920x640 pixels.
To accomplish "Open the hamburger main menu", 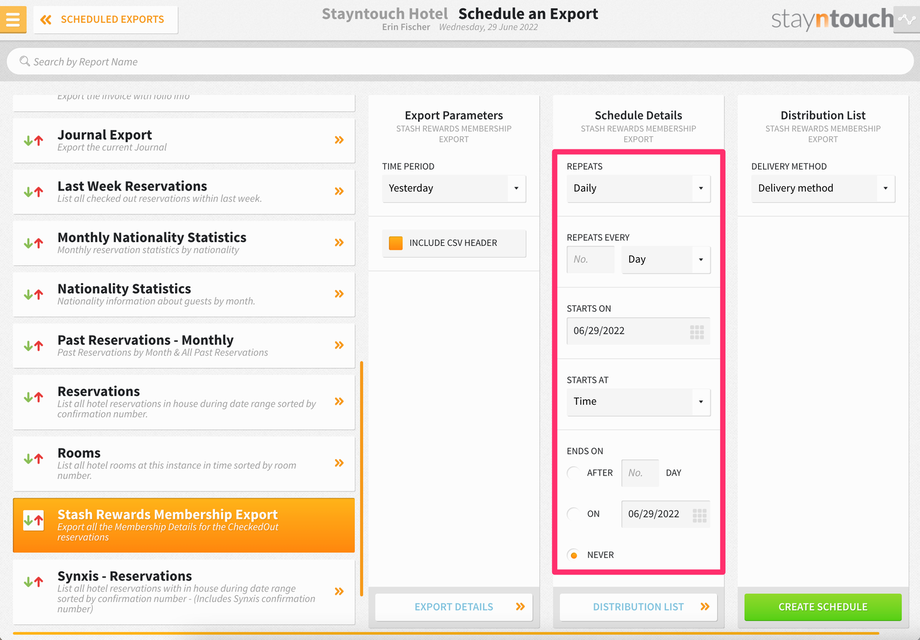I will [12, 19].
